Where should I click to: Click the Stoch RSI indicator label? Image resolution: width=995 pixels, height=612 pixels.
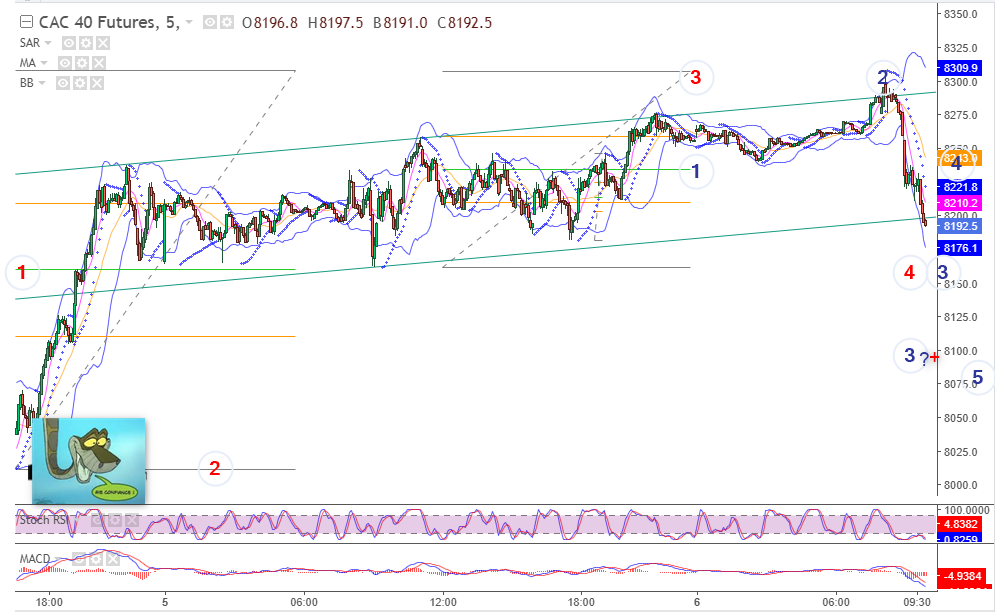[x=43, y=520]
